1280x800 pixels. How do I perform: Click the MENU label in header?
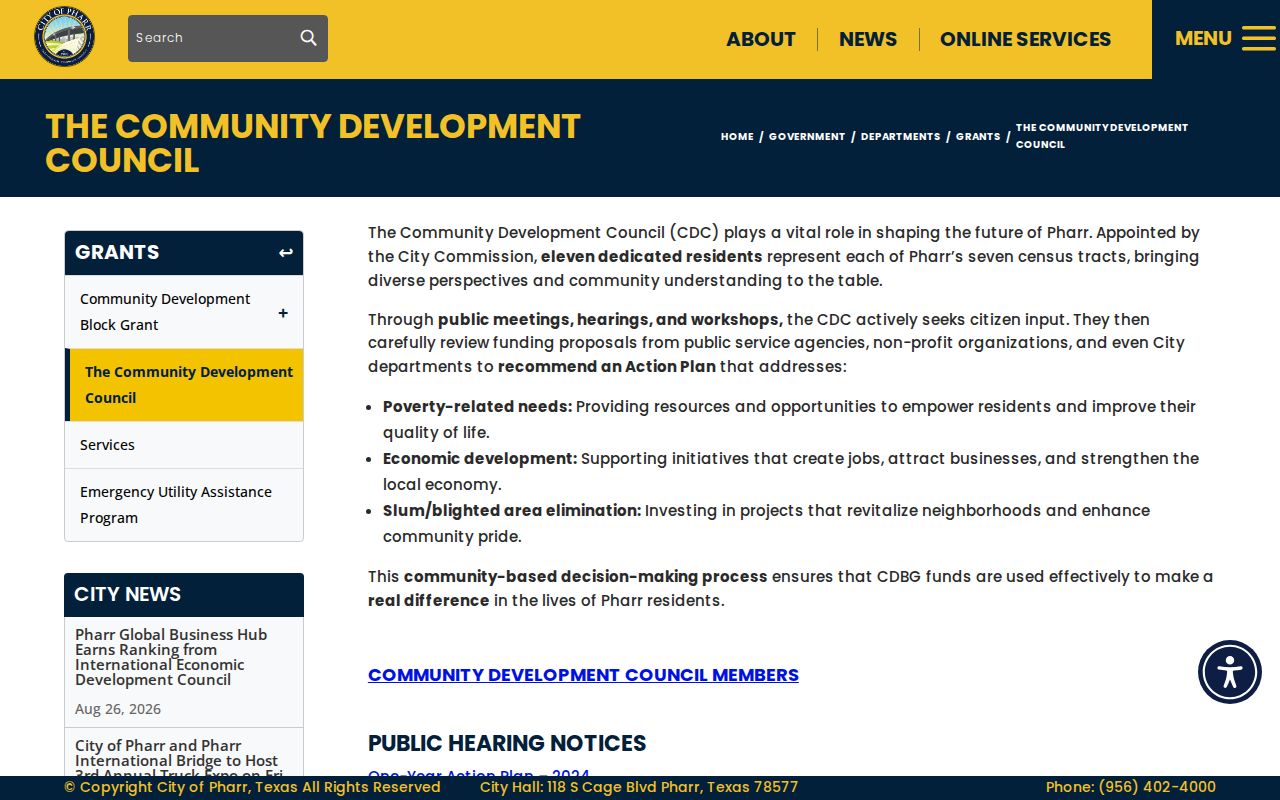tap(1203, 38)
